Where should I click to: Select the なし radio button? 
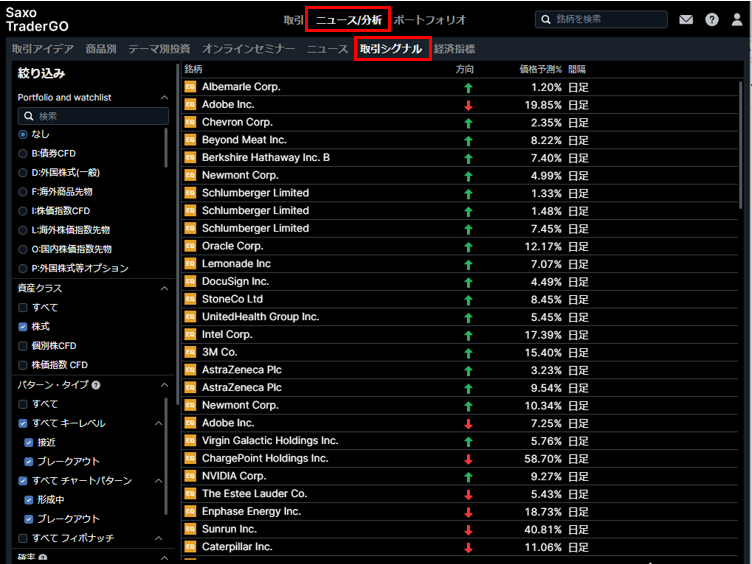pos(23,134)
